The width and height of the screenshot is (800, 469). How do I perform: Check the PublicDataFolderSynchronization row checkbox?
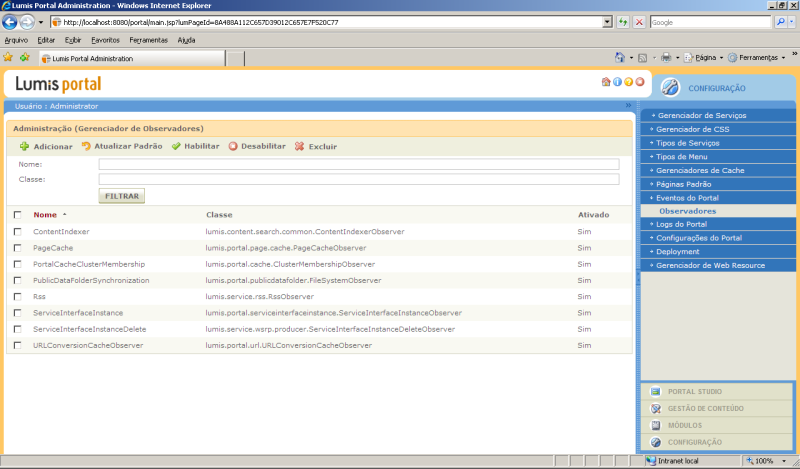(x=17, y=280)
